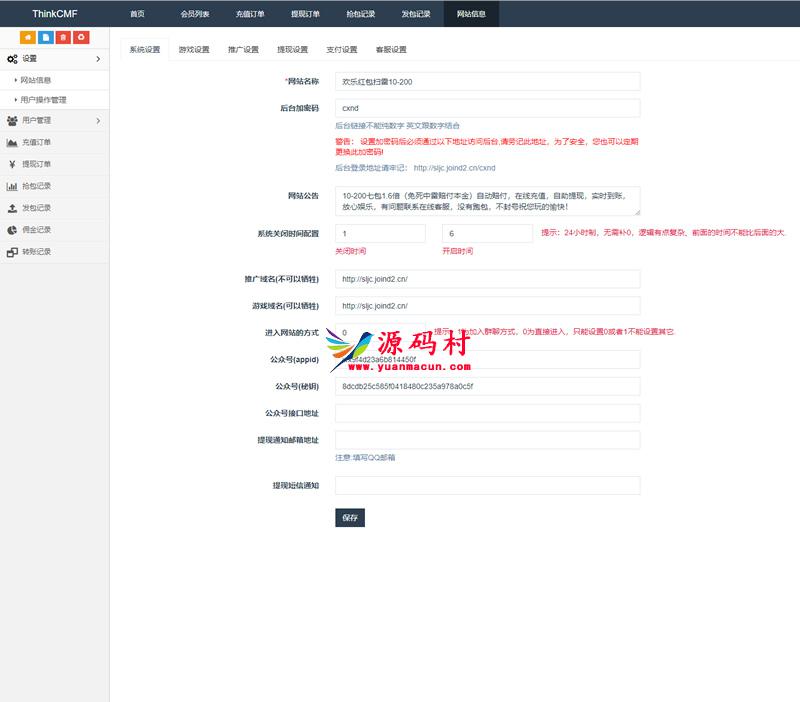Expand the 用户管理 sidebar section
Screen dimensions: 800x702
54,121
